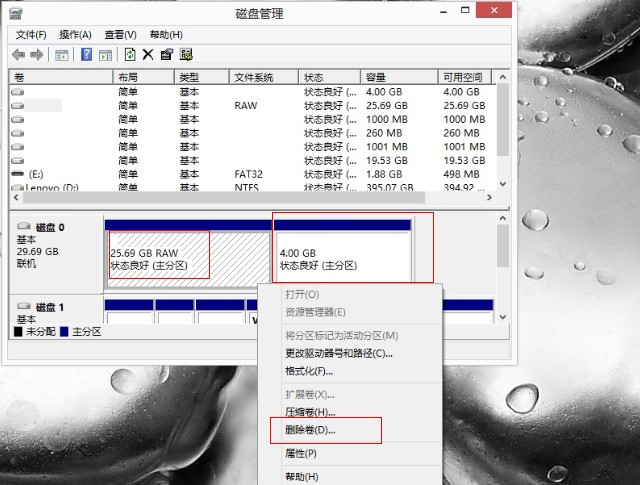The height and width of the screenshot is (485, 640).
Task: Click first partition block of 磁盘 1
Action: coord(129,312)
